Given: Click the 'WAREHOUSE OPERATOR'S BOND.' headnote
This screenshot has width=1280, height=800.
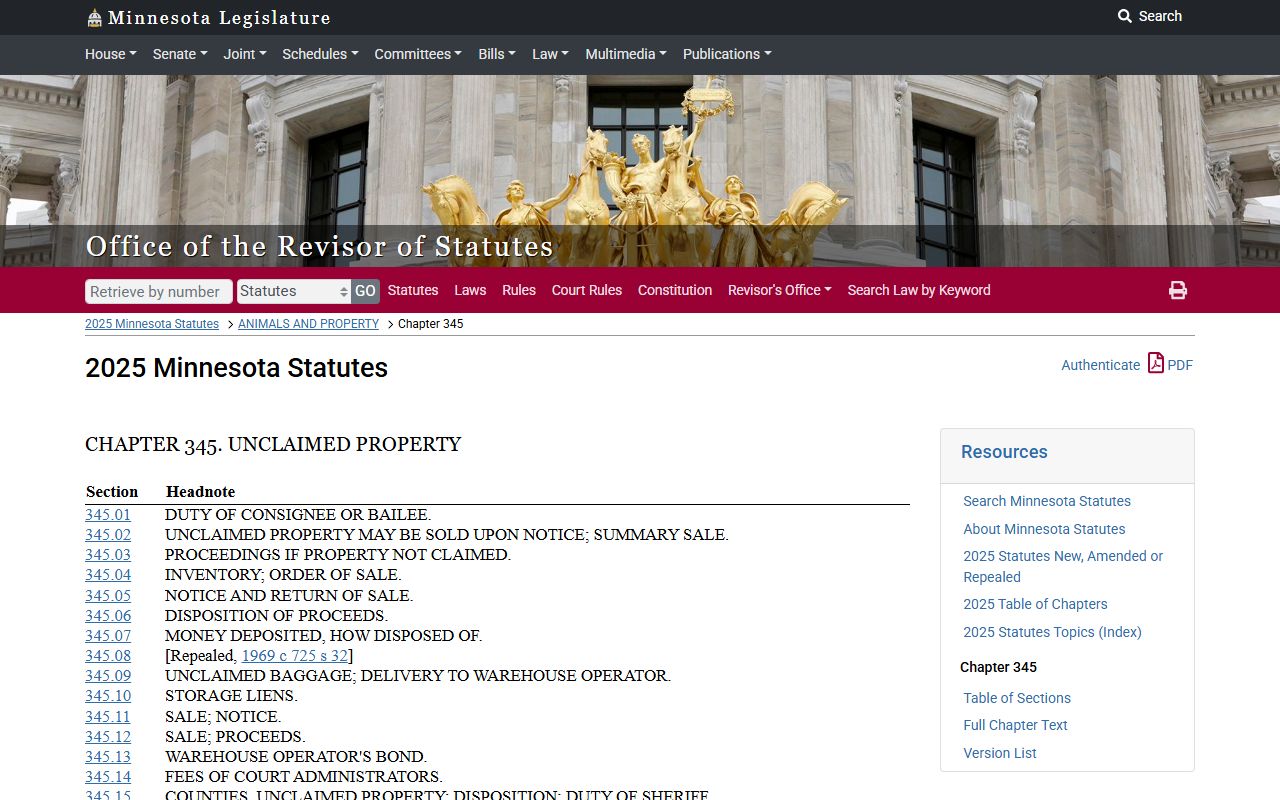Looking at the screenshot, I should pyautogui.click(x=296, y=757).
